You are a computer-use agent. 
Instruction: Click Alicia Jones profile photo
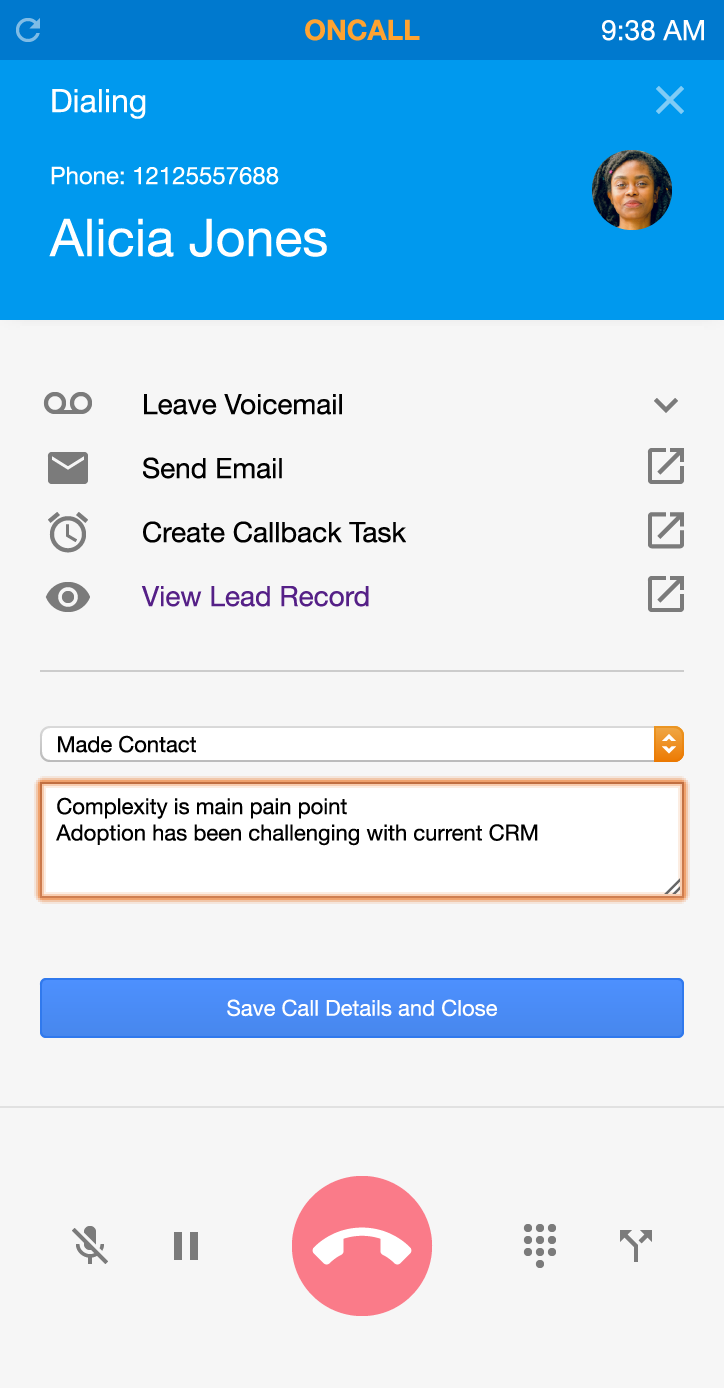pos(632,190)
